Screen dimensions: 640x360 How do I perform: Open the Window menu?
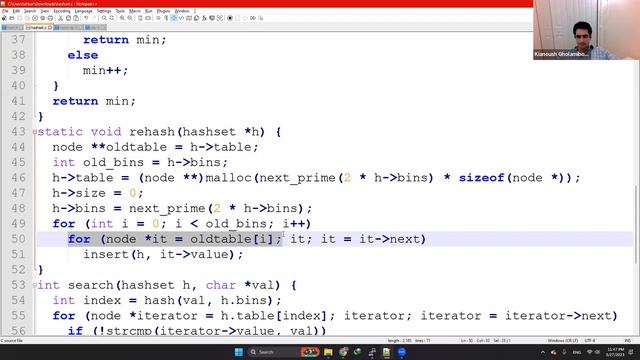[x=182, y=11]
